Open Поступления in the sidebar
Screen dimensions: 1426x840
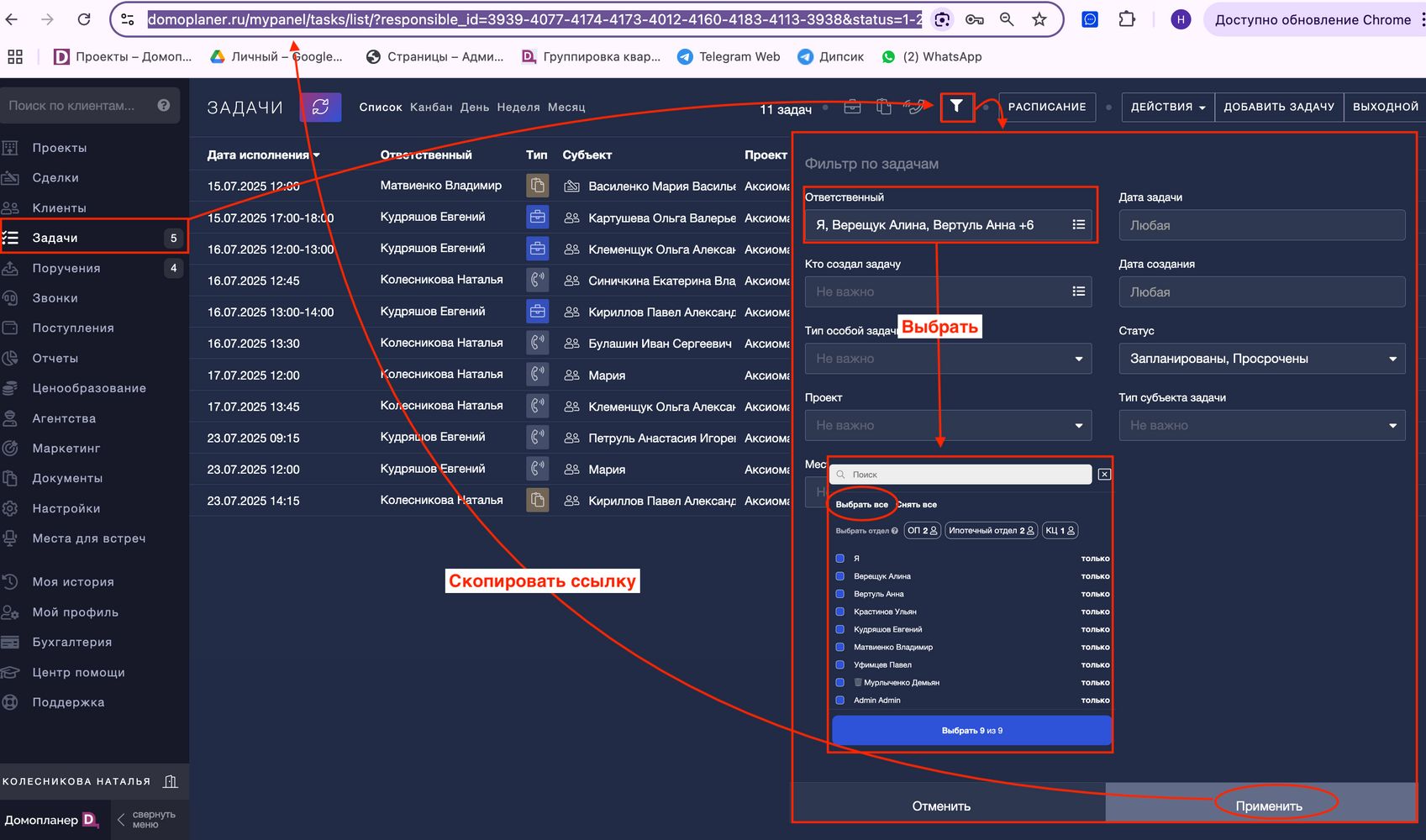tap(73, 328)
